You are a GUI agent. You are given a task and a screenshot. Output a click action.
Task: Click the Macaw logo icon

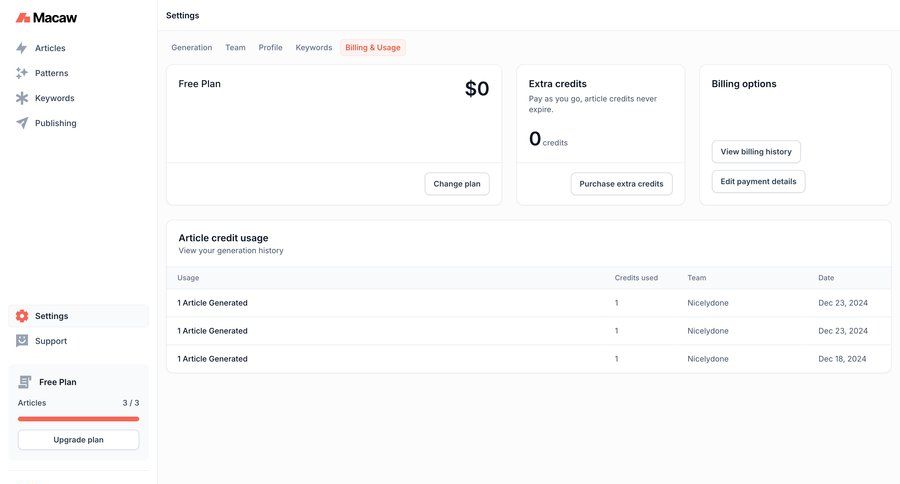point(22,18)
